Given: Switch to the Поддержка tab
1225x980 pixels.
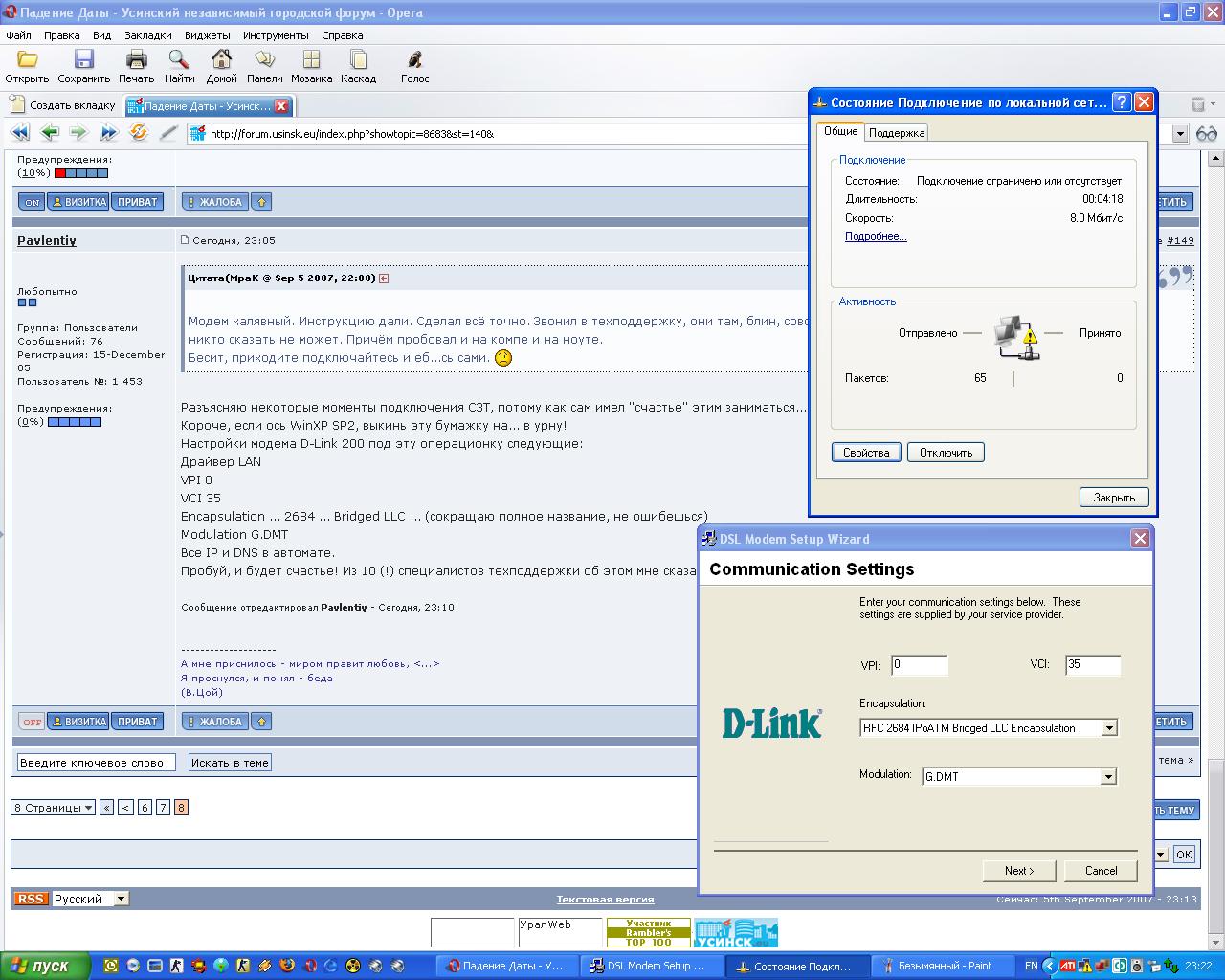Looking at the screenshot, I should tap(897, 133).
